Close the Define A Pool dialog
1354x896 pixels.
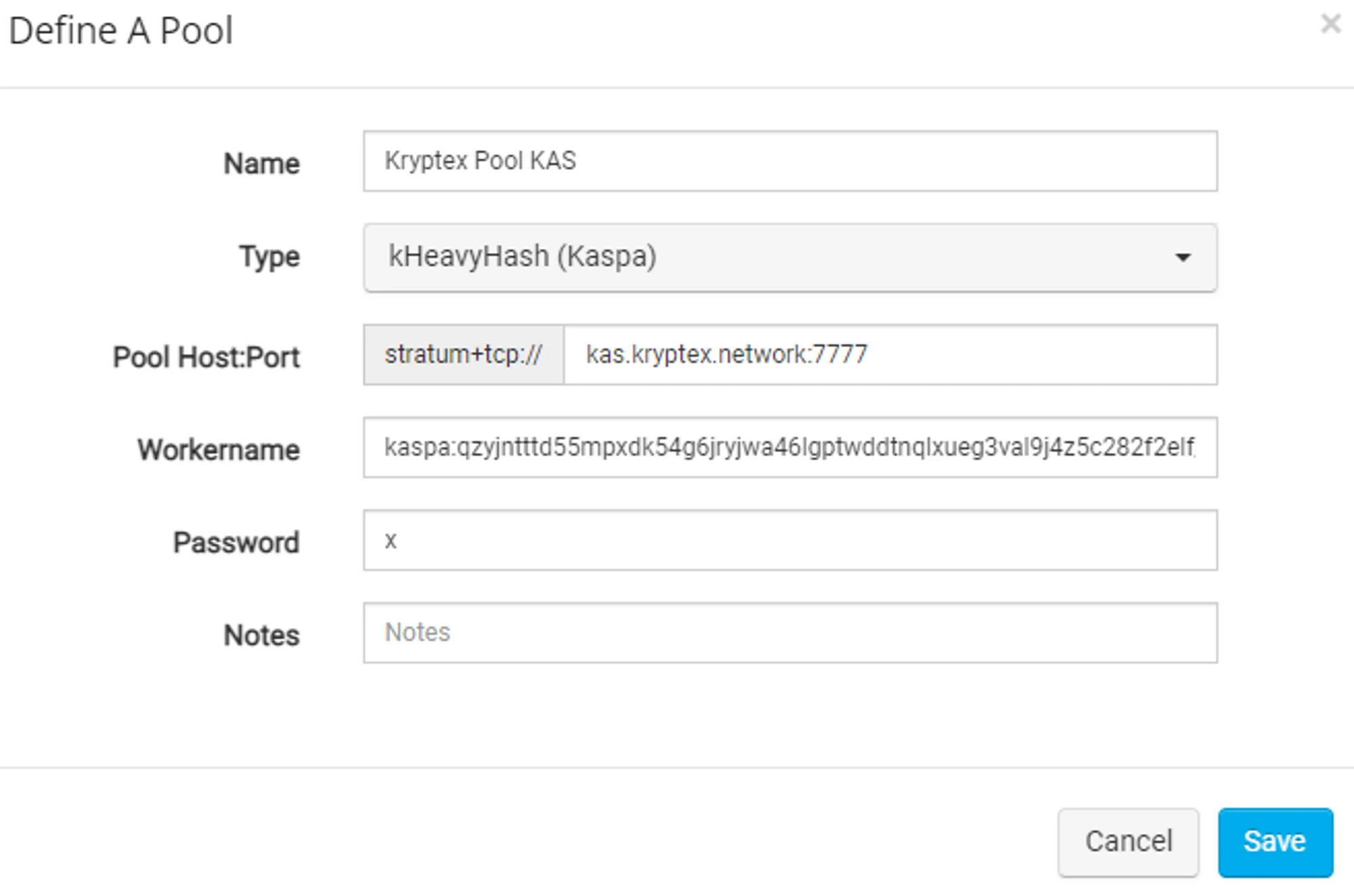1330,24
